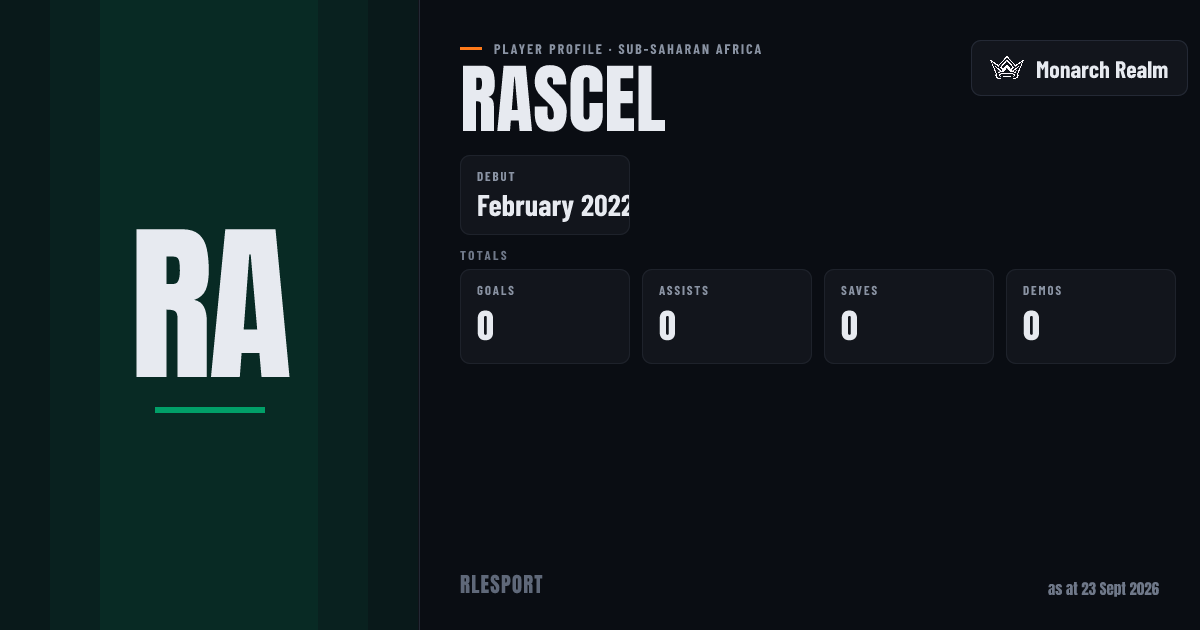
Task: Click the green bar under RA initials
Action: point(210,410)
